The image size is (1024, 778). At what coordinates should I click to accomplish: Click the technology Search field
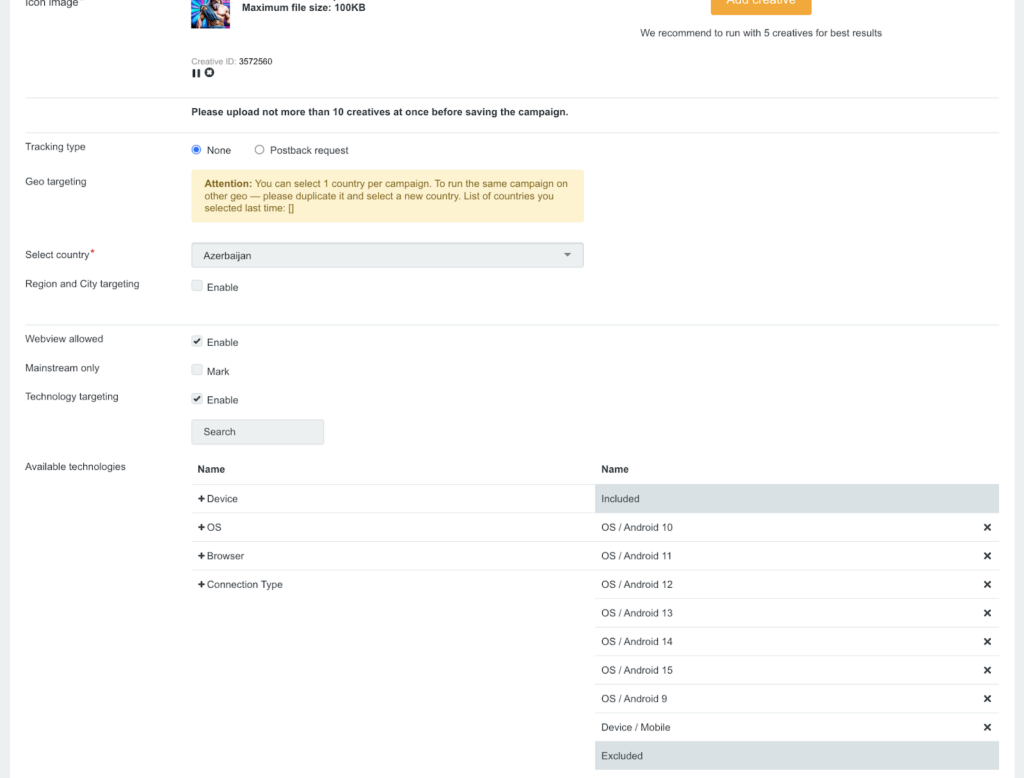tap(257, 432)
